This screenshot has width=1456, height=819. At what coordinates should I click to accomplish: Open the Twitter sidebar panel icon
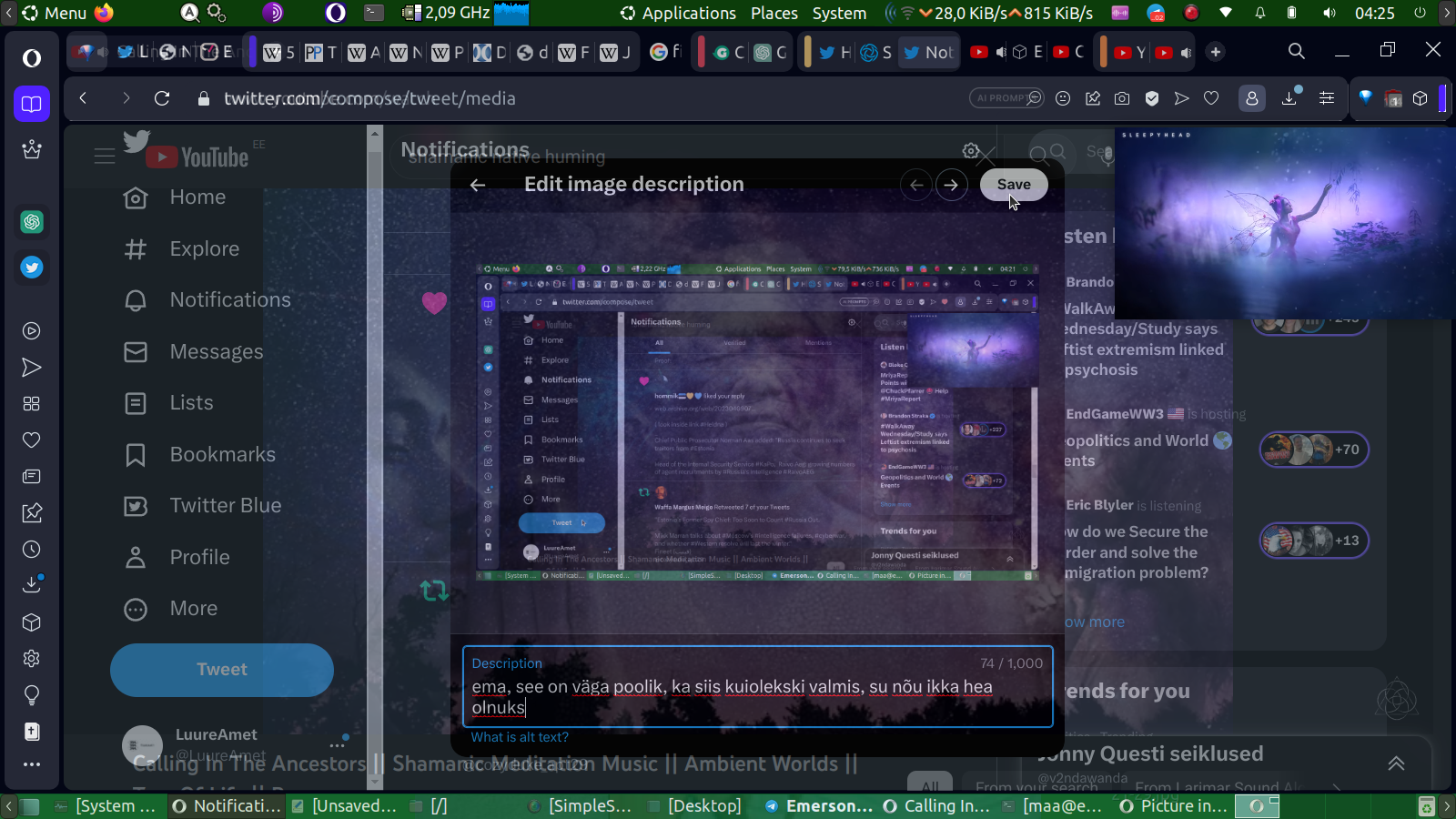32,268
